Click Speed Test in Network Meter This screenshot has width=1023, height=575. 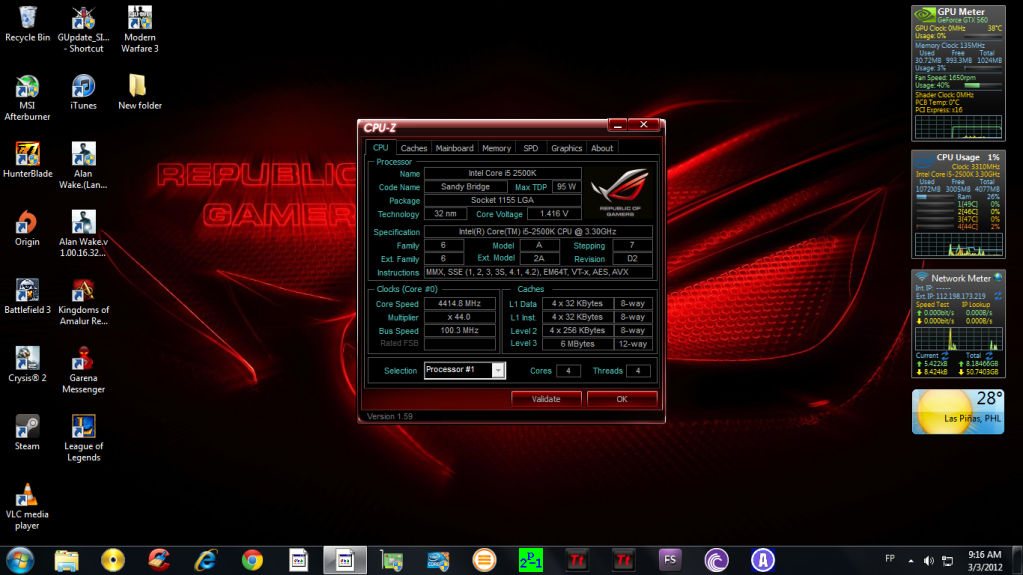tap(932, 305)
